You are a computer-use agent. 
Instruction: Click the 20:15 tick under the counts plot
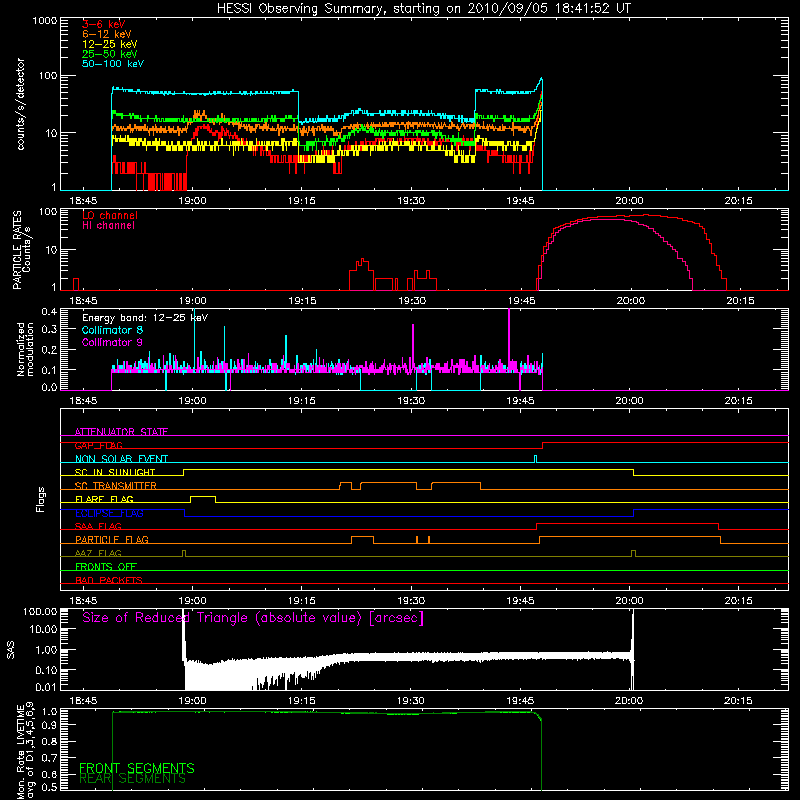(x=738, y=201)
